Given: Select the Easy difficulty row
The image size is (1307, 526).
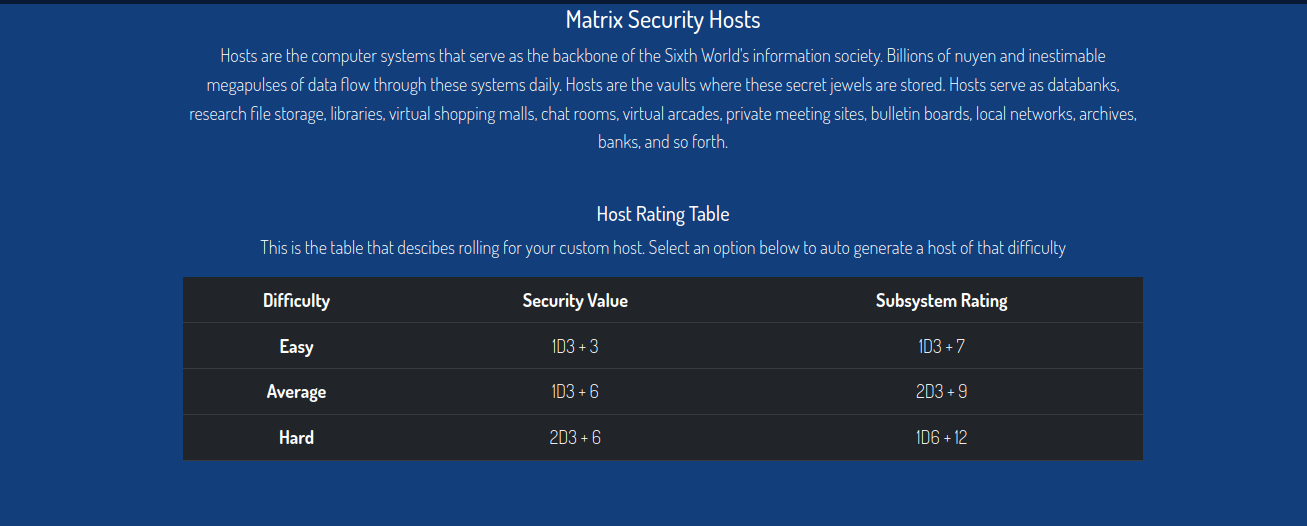Looking at the screenshot, I should pos(662,346).
